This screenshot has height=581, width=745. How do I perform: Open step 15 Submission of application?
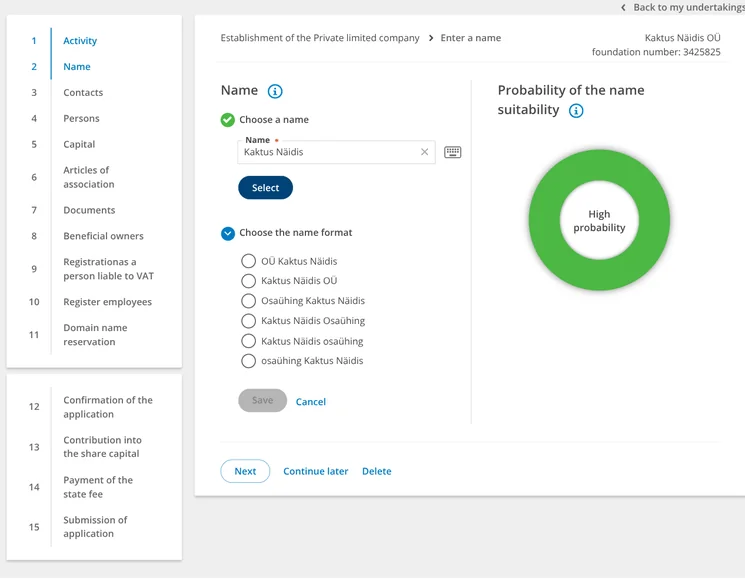point(95,527)
